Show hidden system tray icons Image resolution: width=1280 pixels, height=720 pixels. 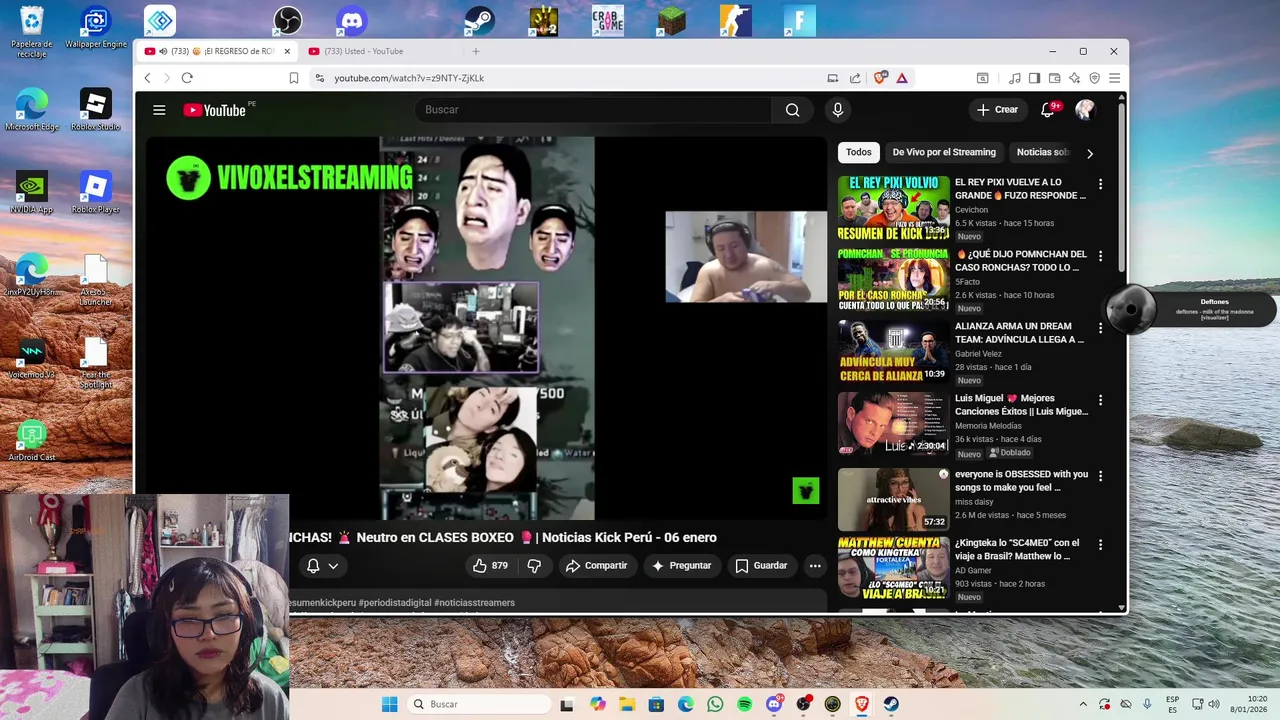click(1082, 704)
